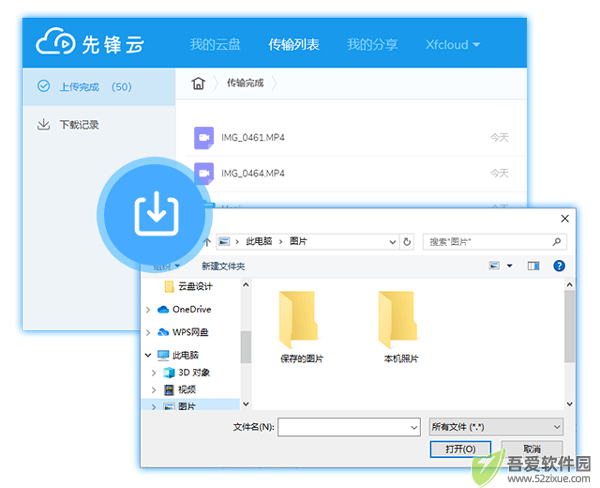Collapse the 此电脑 tree node

point(148,355)
